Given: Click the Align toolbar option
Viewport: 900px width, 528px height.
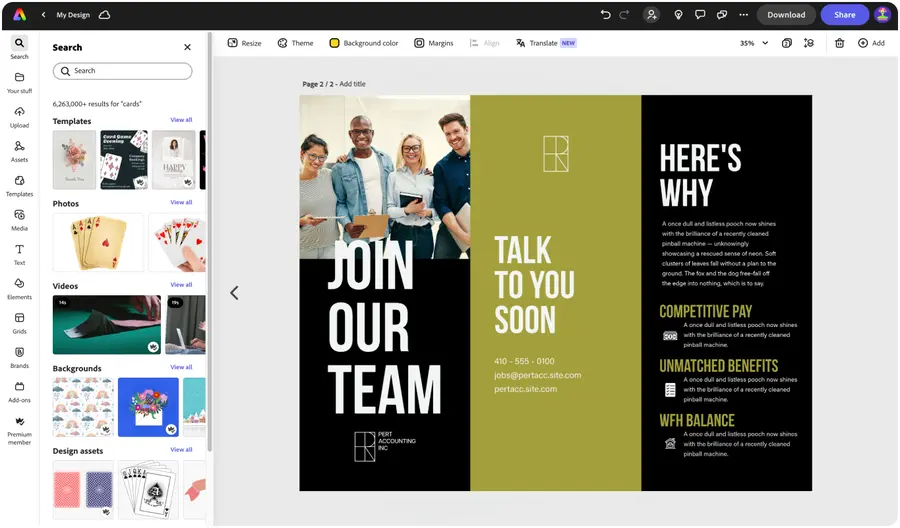Looking at the screenshot, I should [x=484, y=43].
